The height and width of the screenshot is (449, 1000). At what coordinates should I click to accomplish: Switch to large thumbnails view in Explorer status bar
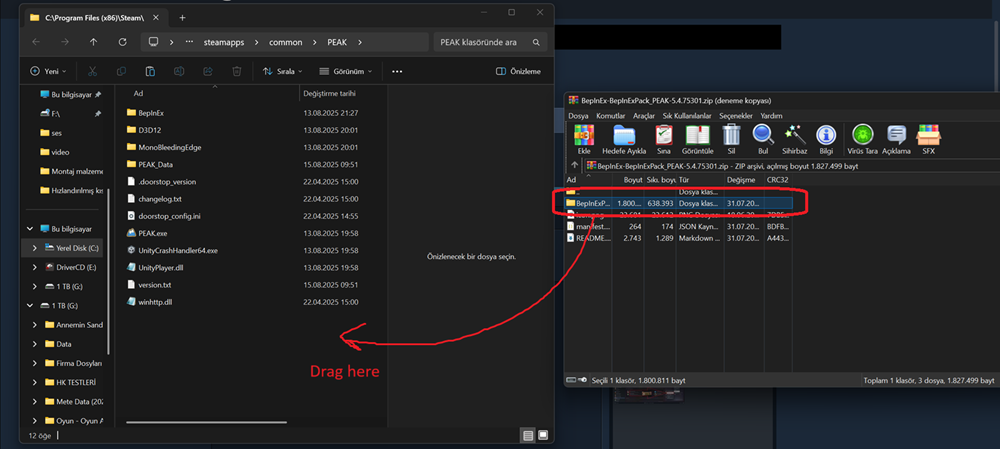point(543,436)
